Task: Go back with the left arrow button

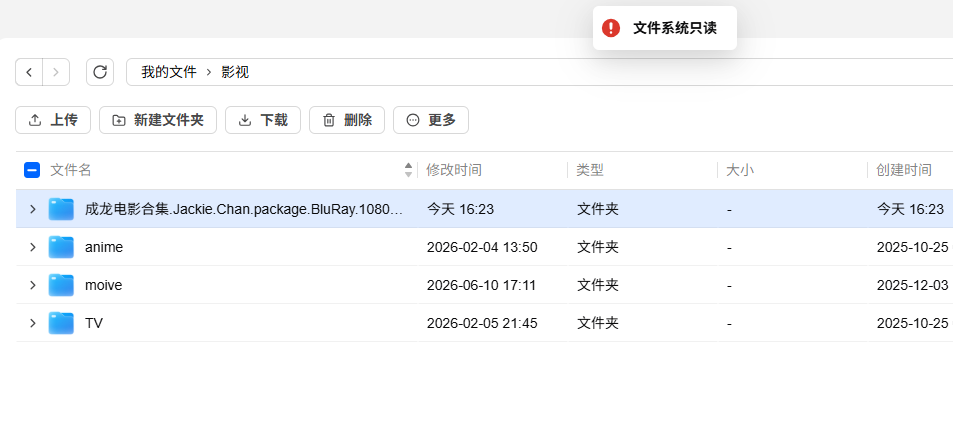Action: (29, 72)
